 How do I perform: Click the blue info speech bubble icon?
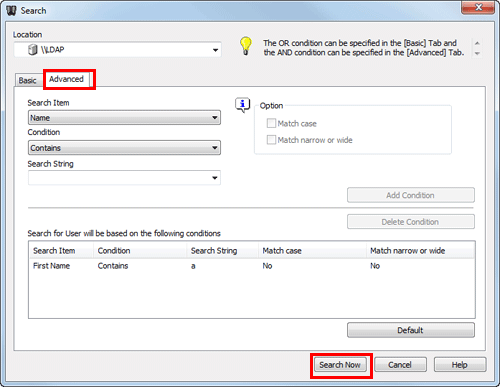tap(243, 105)
